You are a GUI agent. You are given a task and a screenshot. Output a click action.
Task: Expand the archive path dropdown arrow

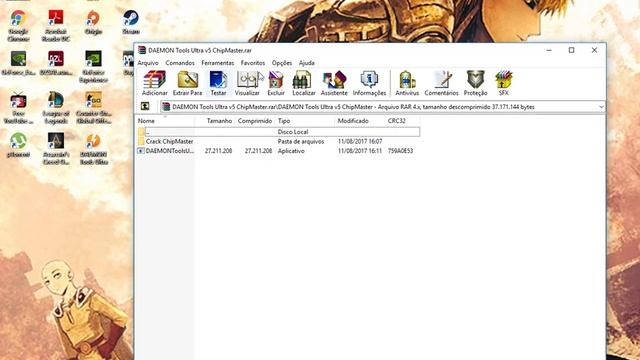(x=601, y=107)
